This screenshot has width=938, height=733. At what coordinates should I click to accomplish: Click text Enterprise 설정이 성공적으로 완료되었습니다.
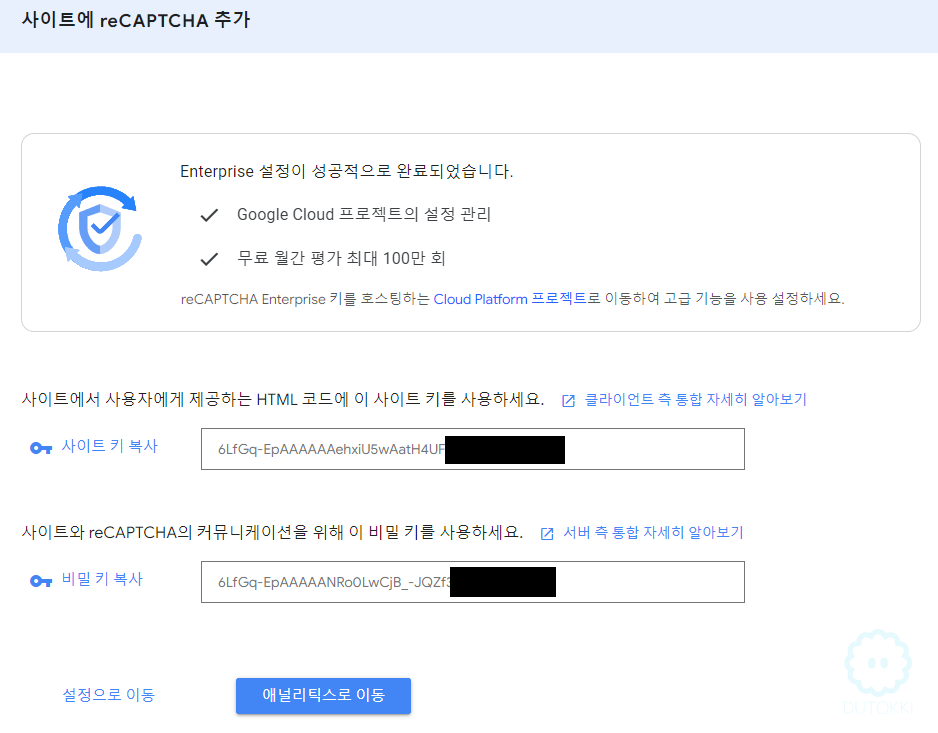(346, 171)
